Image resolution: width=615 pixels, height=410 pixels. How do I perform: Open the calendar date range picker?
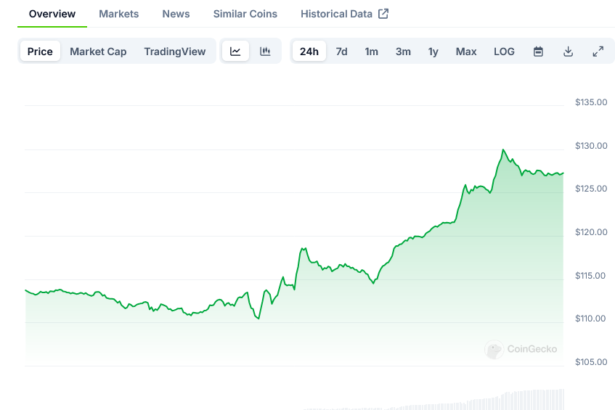pyautogui.click(x=538, y=52)
